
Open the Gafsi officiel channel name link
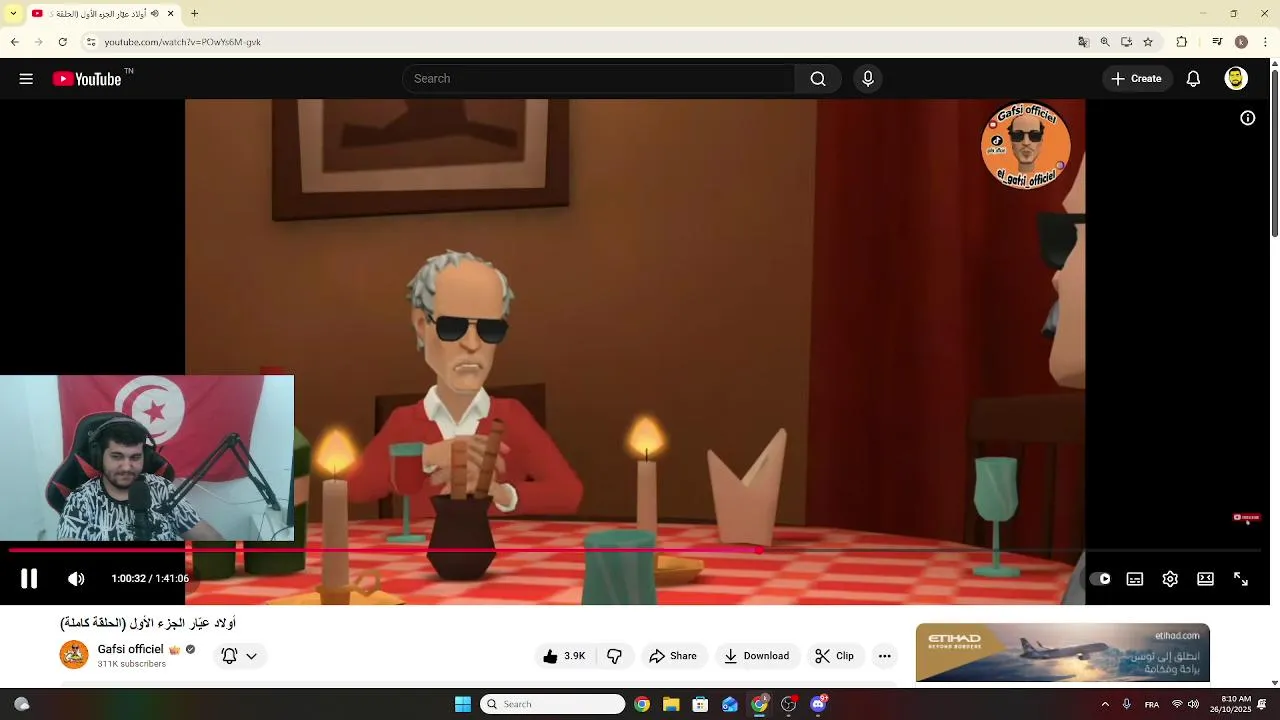point(130,649)
